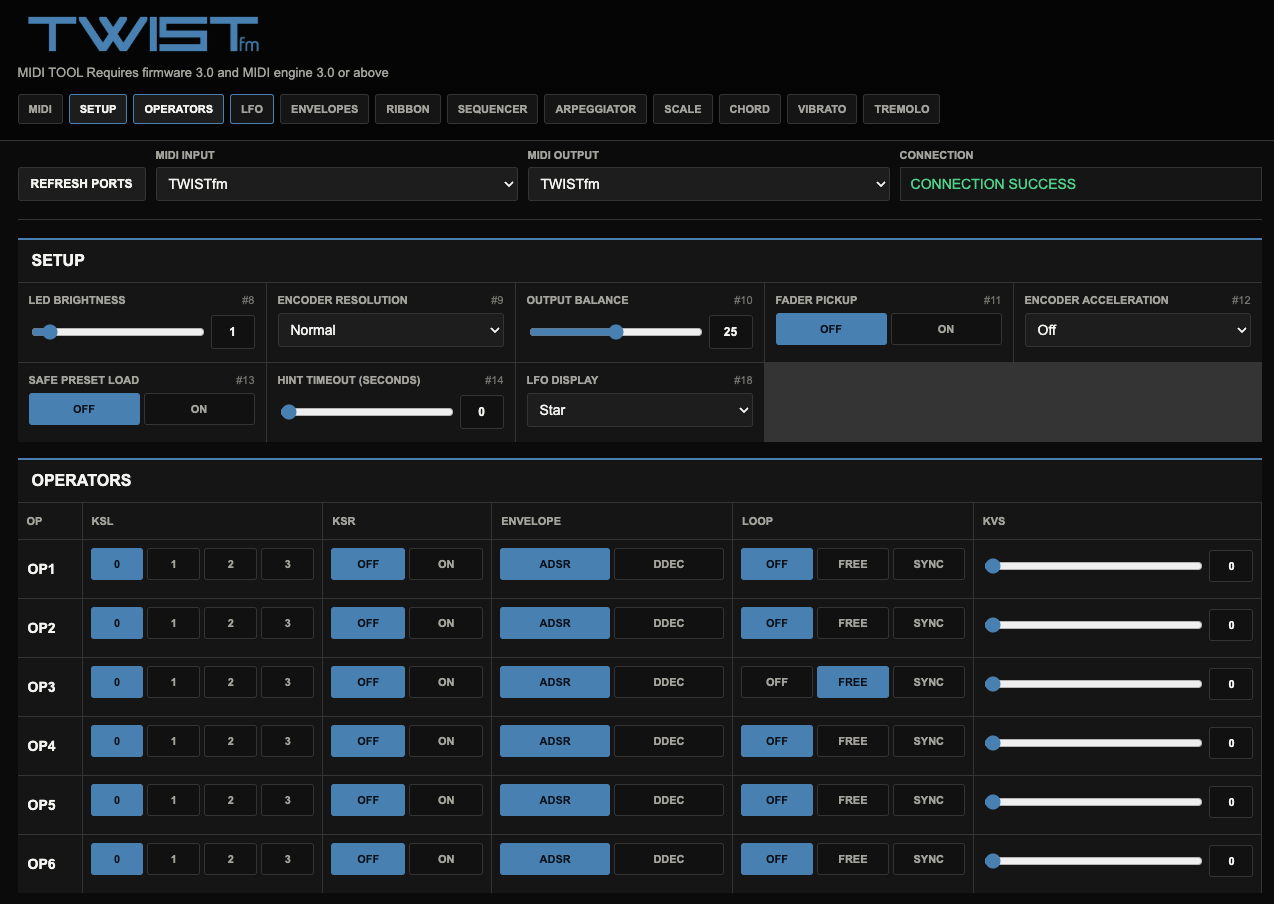Screen dimensions: 1274x904
Task: Set OP2 KSR to OFF
Action: [x=368, y=623]
